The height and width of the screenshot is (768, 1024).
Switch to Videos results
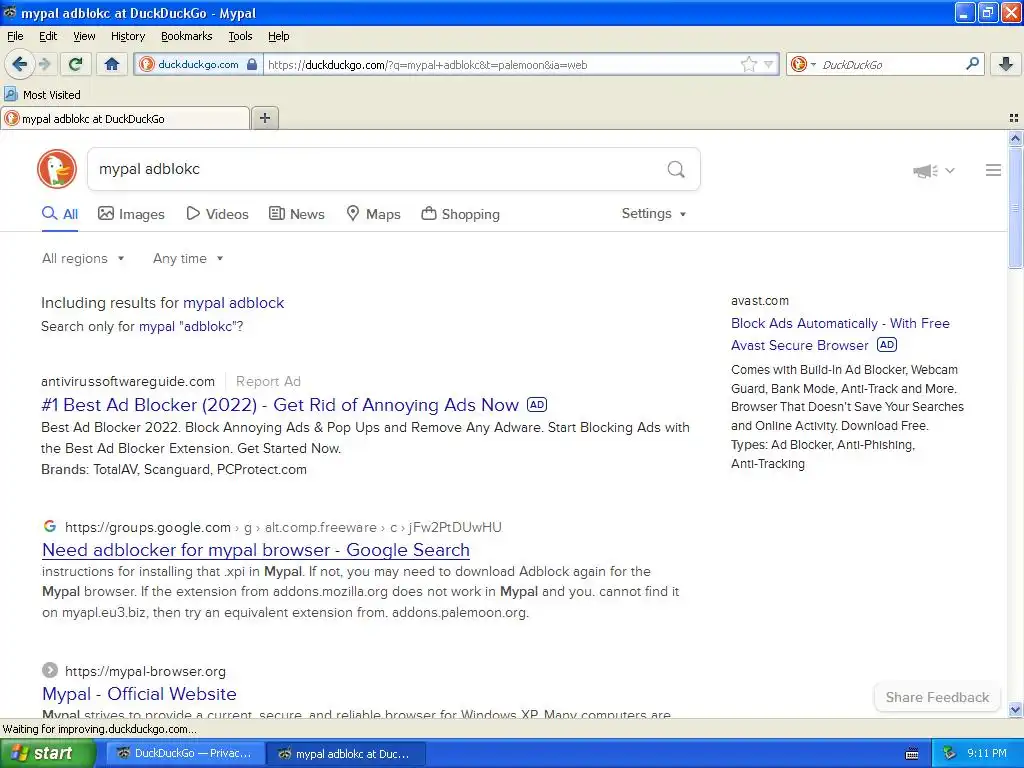[217, 214]
